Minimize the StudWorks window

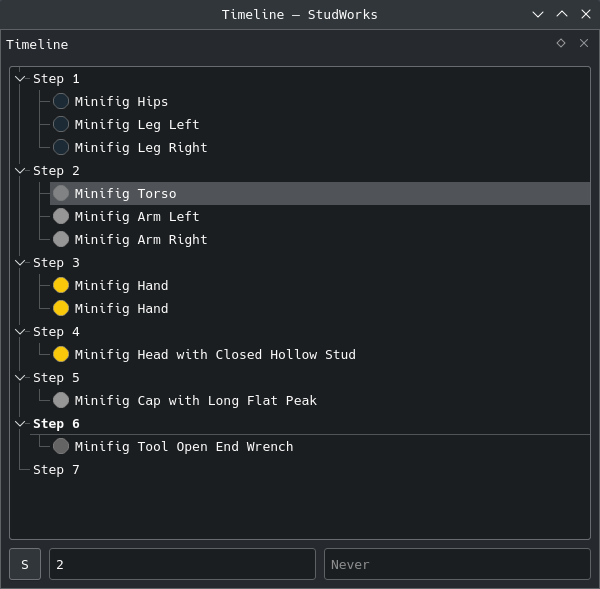[538, 15]
